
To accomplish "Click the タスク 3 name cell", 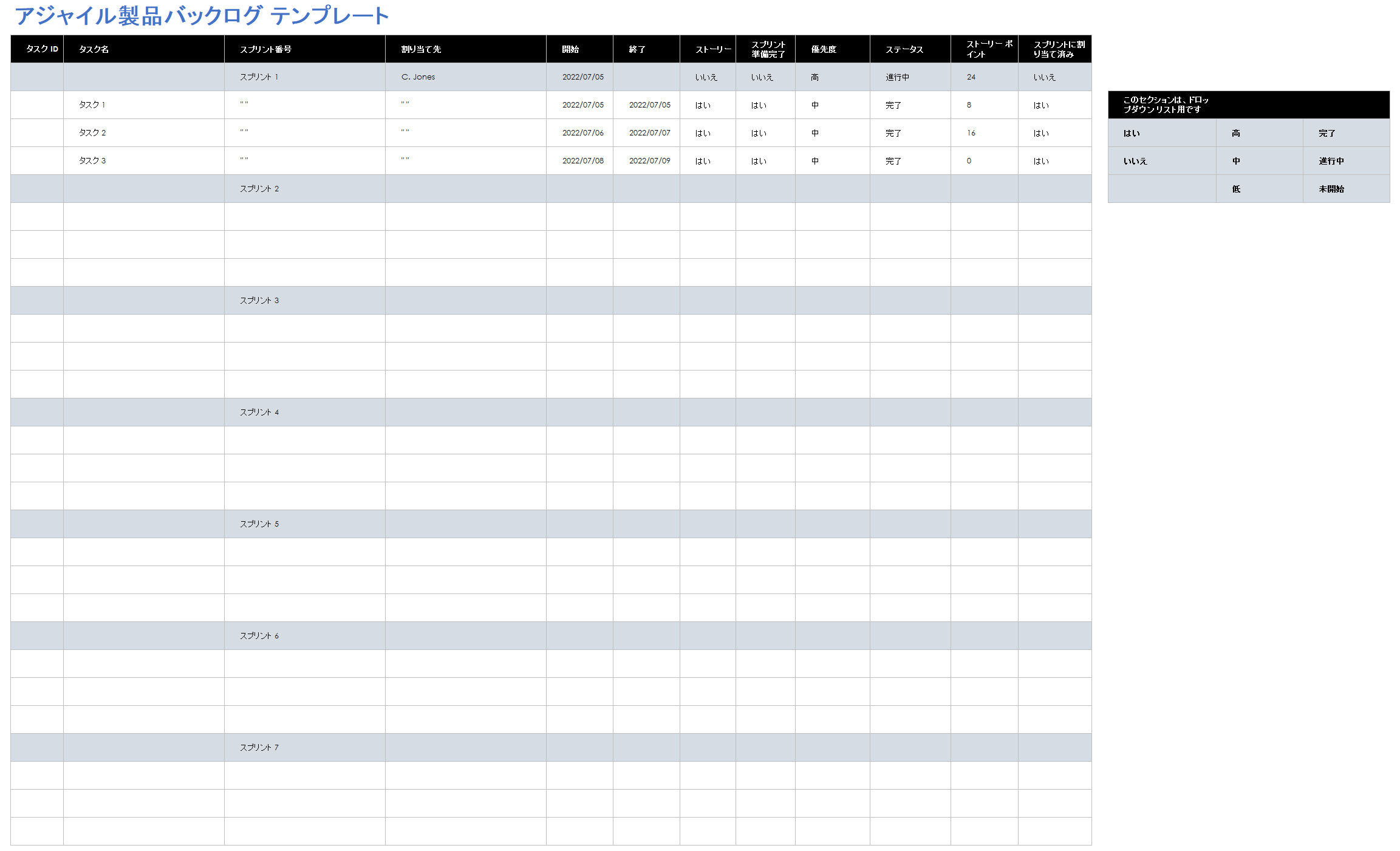I will tap(144, 161).
